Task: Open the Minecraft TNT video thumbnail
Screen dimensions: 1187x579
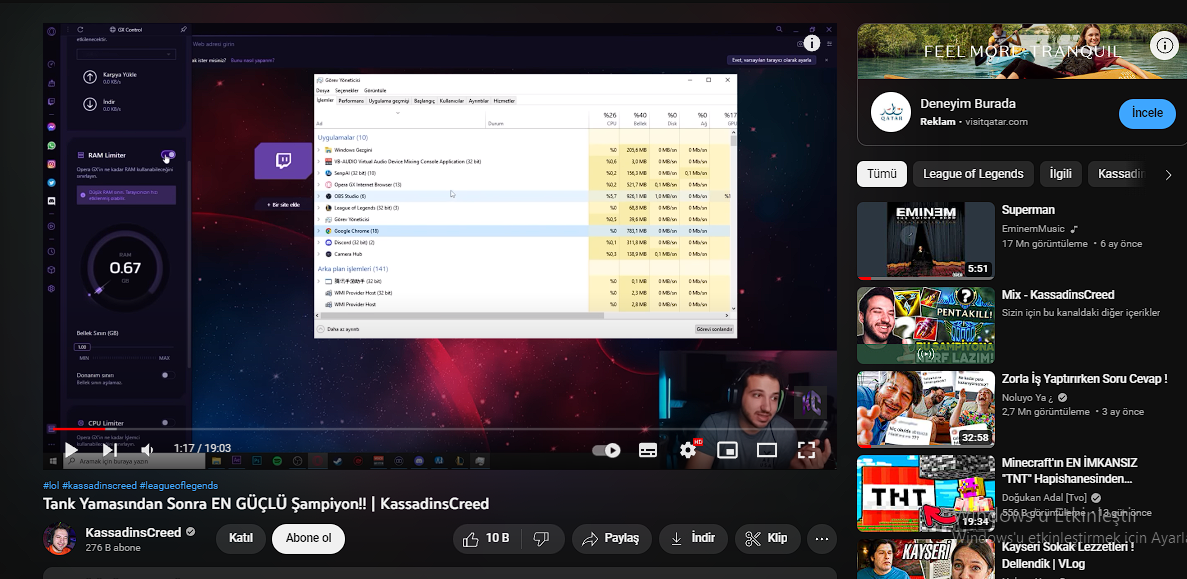Action: coord(926,493)
